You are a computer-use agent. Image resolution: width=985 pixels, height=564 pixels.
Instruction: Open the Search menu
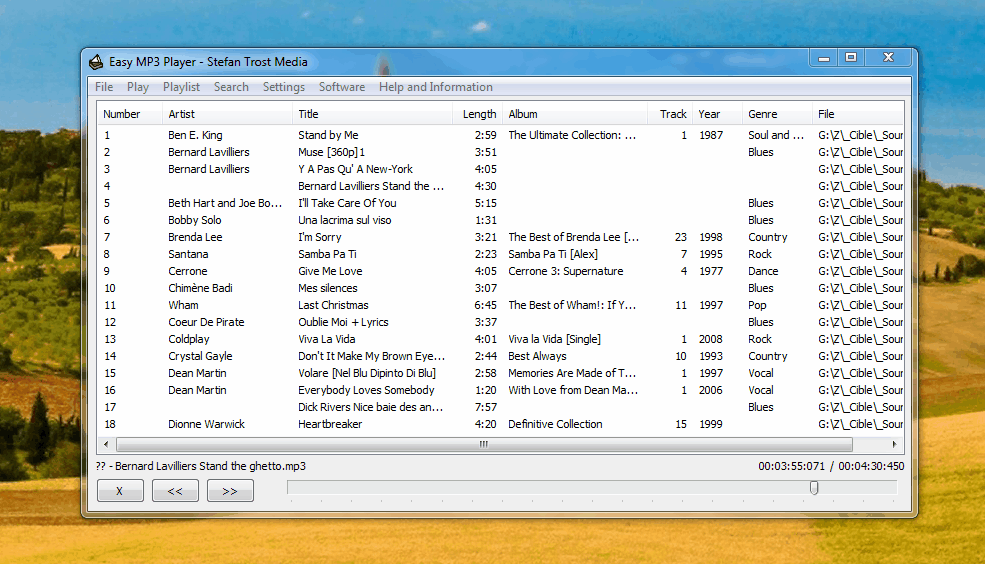pyautogui.click(x=231, y=87)
